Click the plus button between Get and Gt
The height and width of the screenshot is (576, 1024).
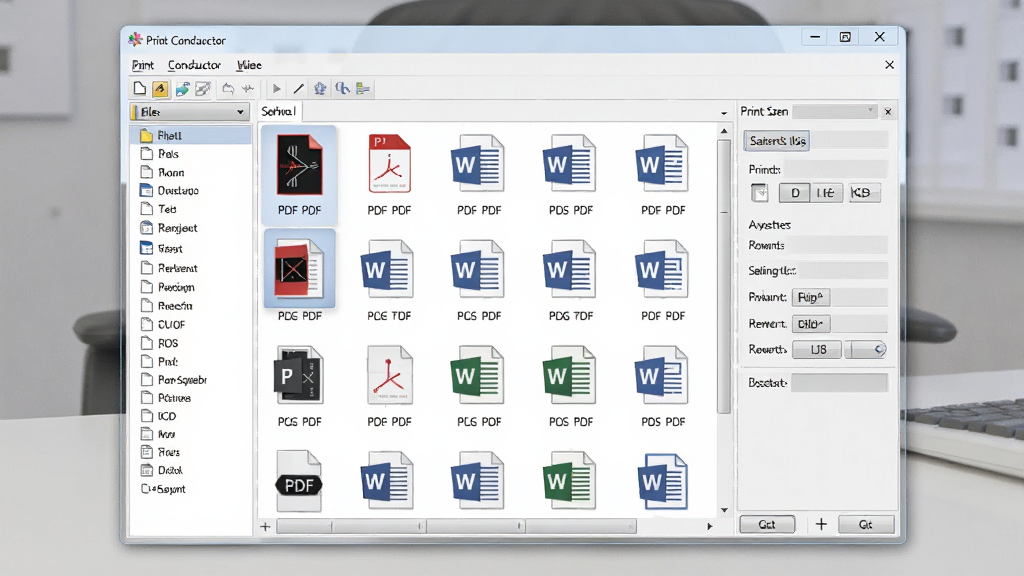(821, 524)
